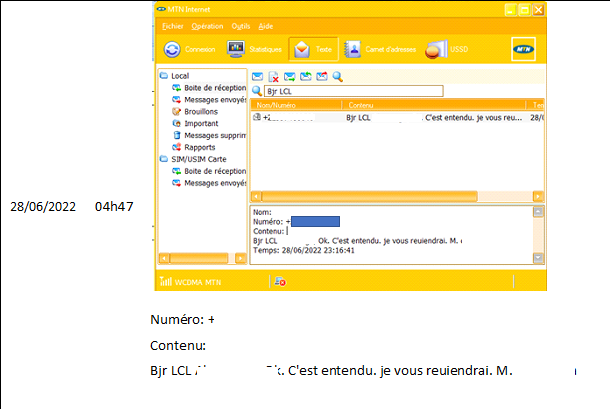This screenshot has height=409, width=610.
Task: Open the Aide menu
Action: 265,25
